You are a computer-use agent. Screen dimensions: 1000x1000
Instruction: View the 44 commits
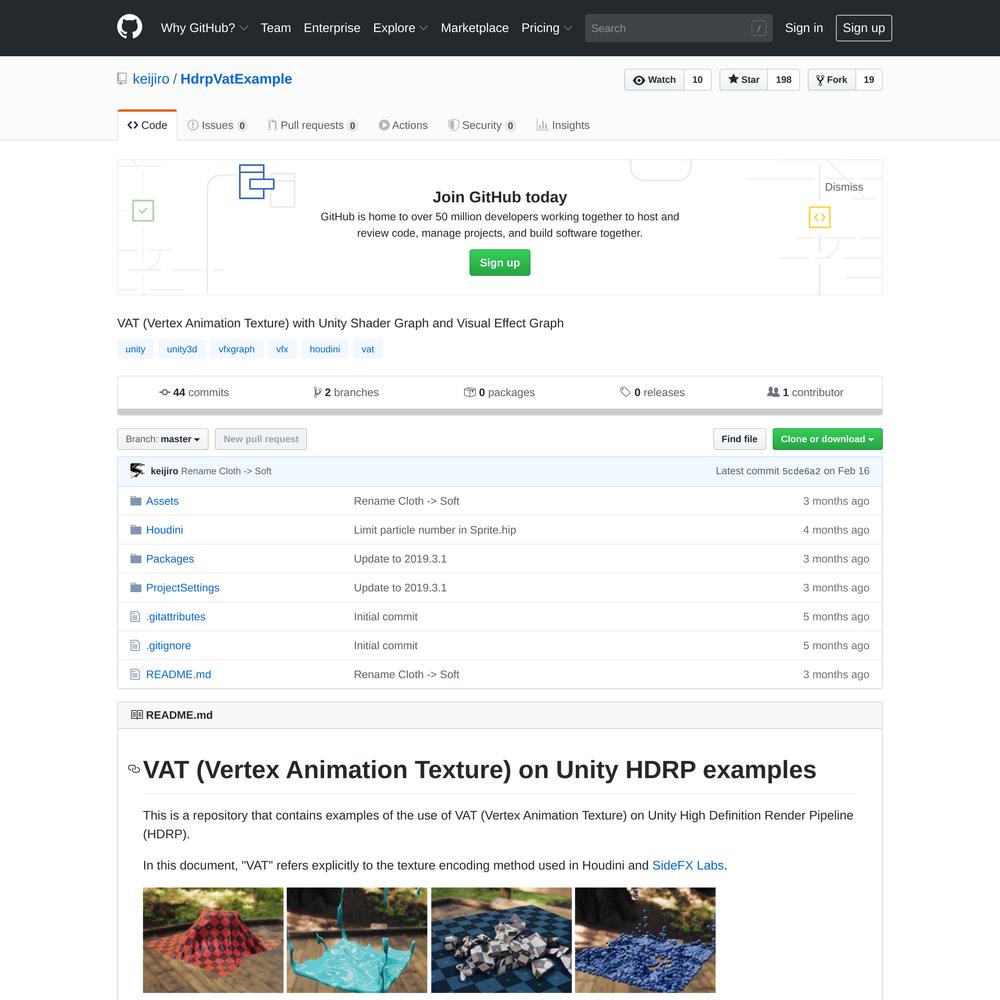tap(194, 392)
